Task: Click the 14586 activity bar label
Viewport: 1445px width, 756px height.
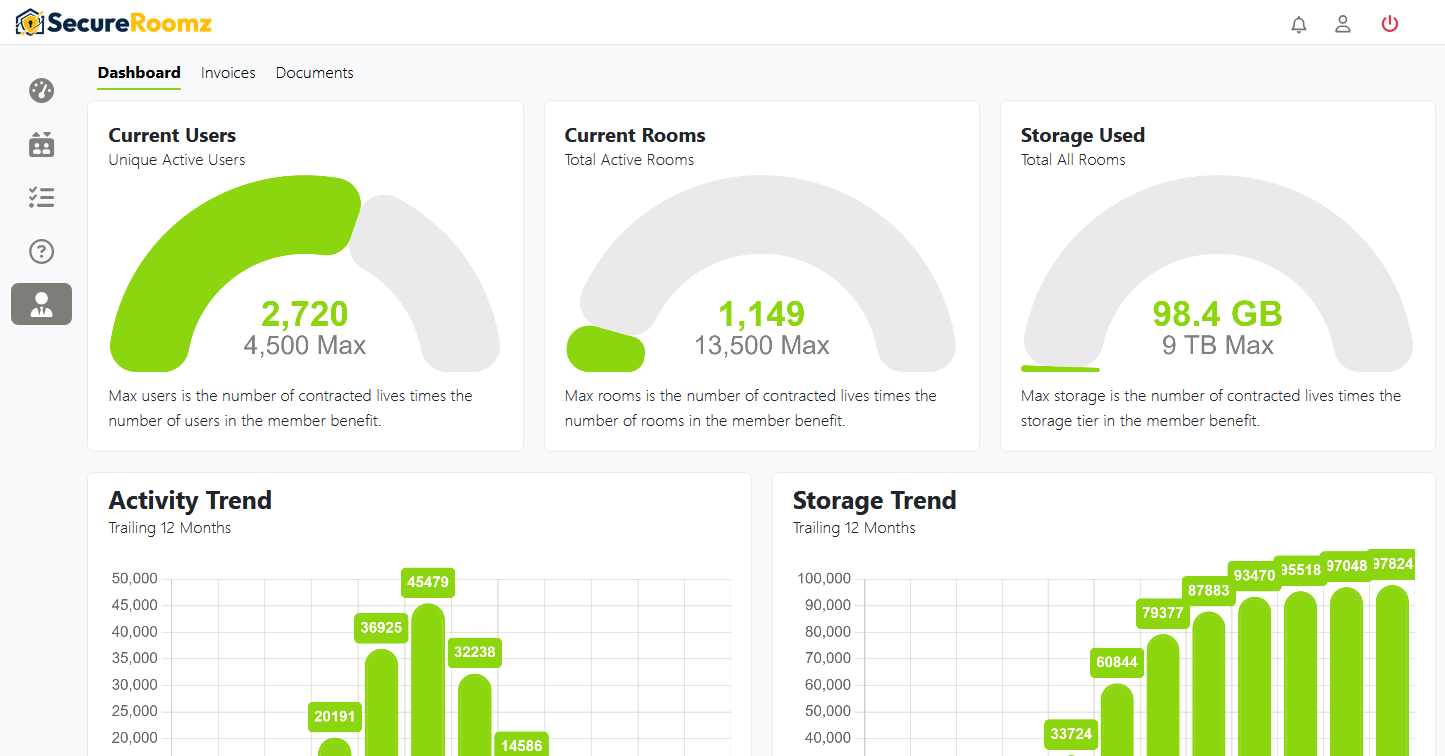Action: [521, 745]
